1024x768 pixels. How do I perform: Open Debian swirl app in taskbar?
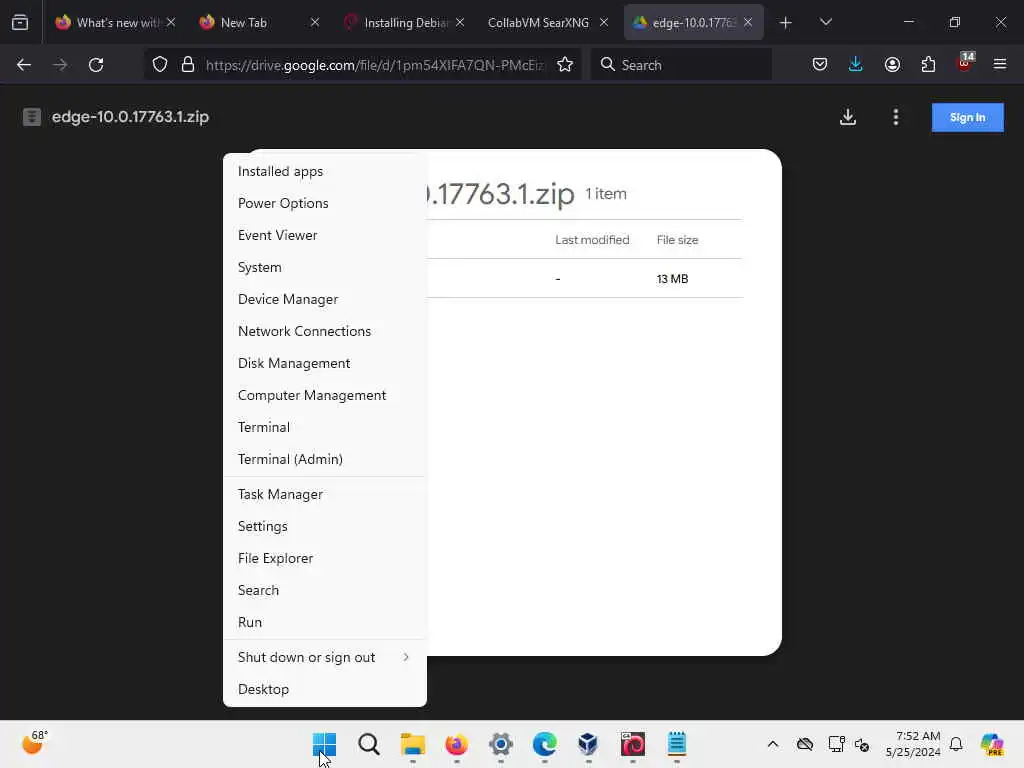click(633, 744)
